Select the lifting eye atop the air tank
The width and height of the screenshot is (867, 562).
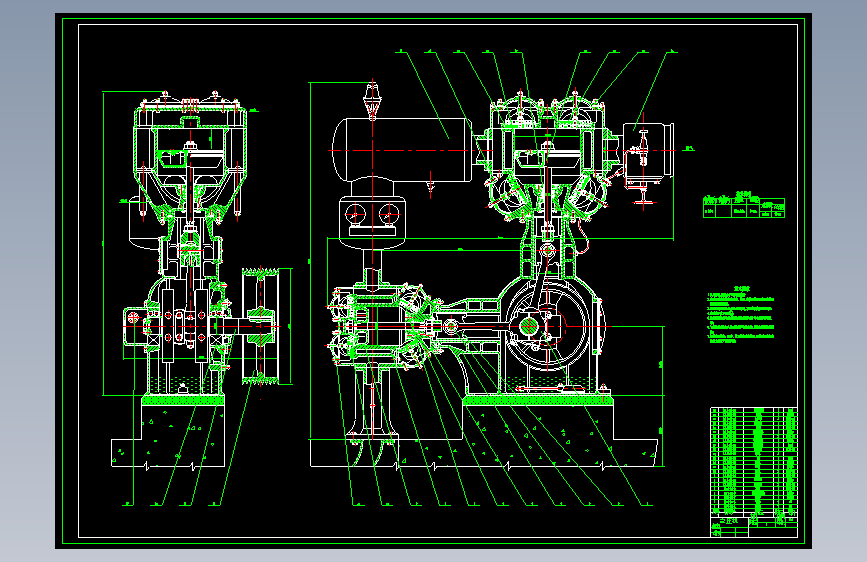[x=372, y=100]
